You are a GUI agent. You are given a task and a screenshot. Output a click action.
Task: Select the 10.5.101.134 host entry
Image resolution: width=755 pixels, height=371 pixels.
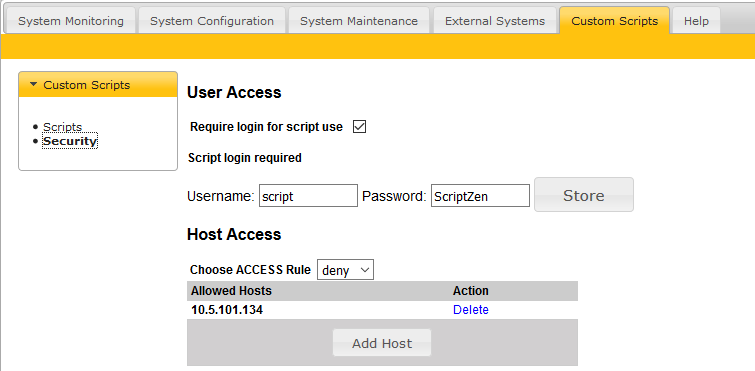click(227, 310)
